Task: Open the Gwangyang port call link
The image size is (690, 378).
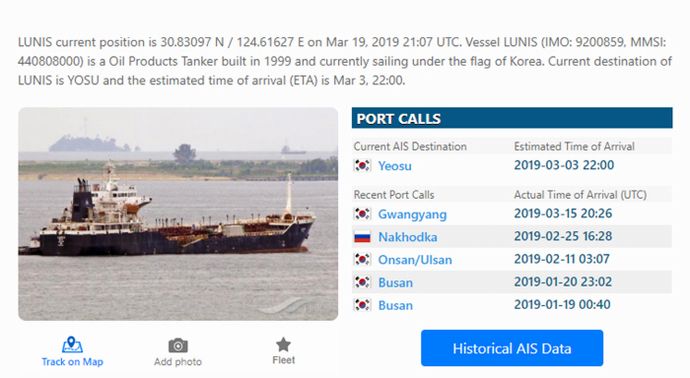Action: coord(412,214)
